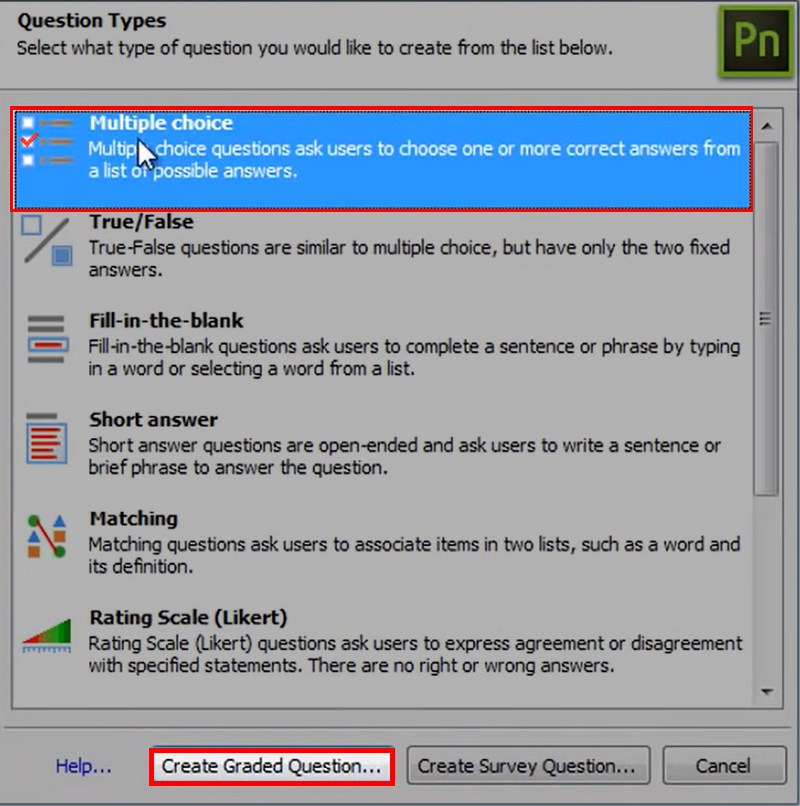The height and width of the screenshot is (806, 800).
Task: Click the True/False question type icon
Action: 47,240
